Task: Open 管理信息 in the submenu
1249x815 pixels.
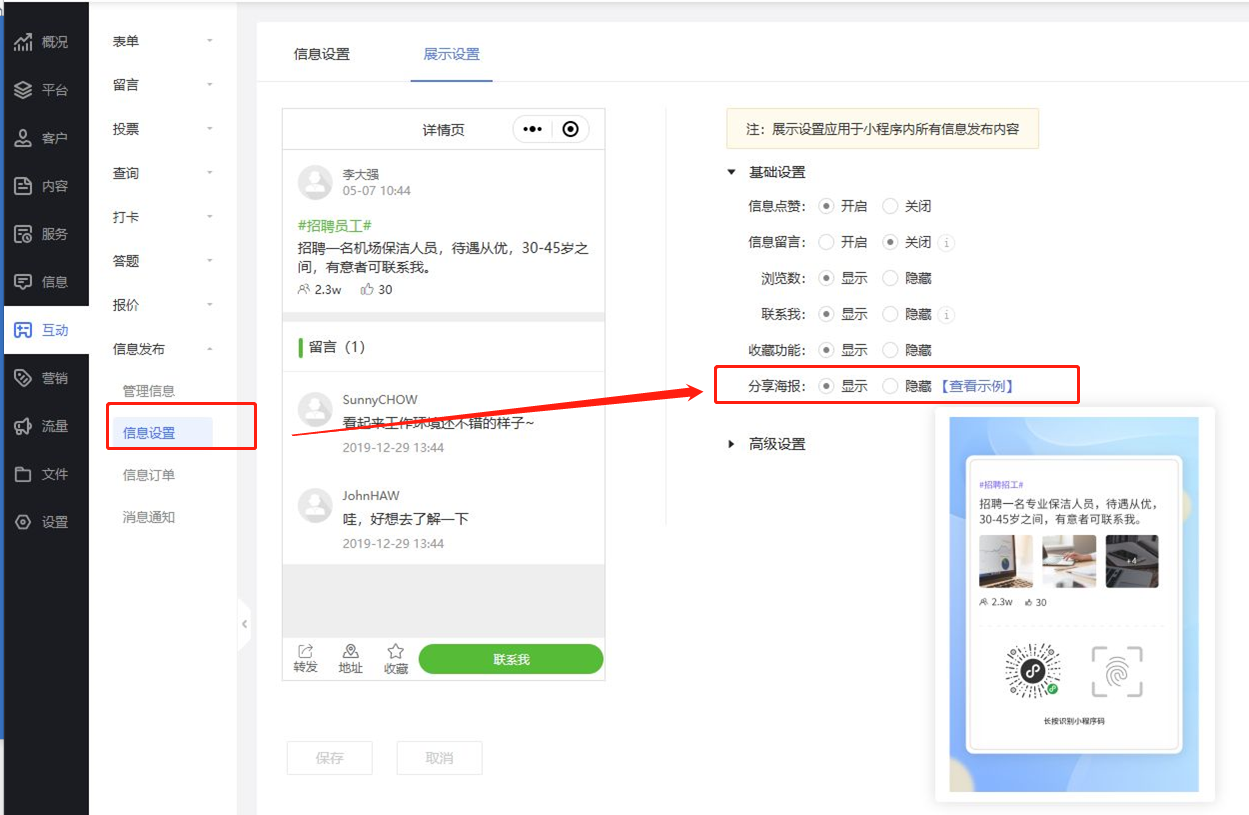Action: click(x=149, y=391)
